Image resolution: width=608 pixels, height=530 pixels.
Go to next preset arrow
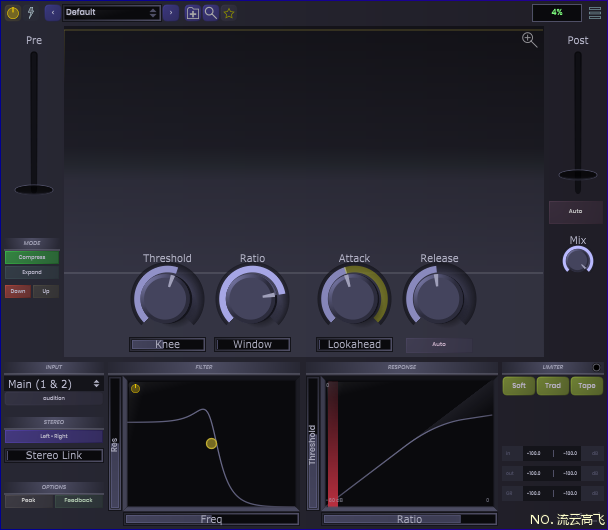[x=171, y=13]
